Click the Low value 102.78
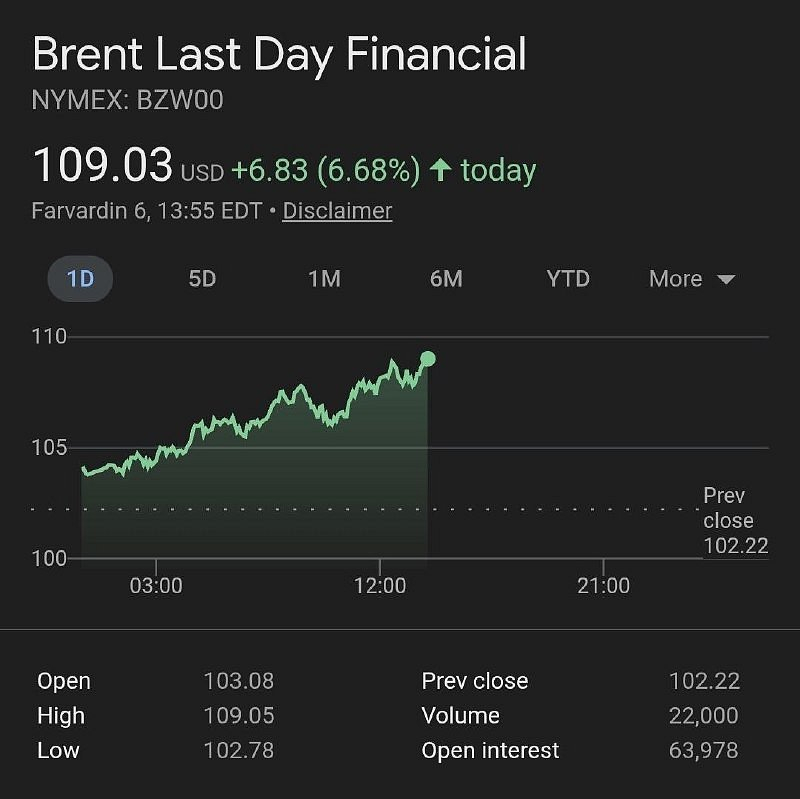 click(238, 750)
